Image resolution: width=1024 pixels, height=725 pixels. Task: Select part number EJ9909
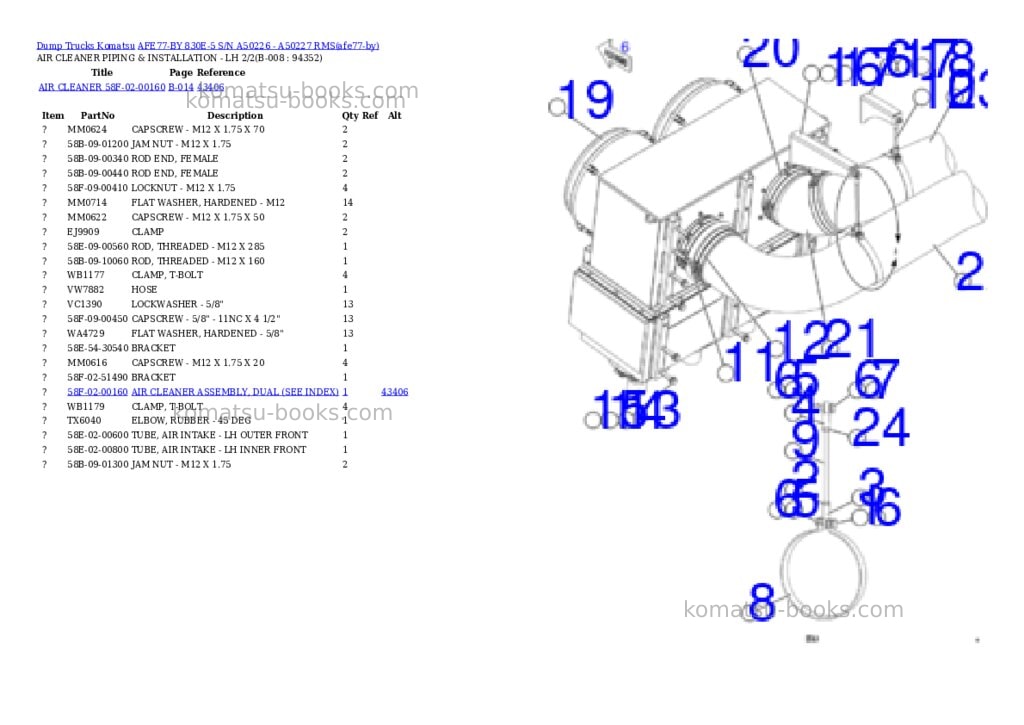click(x=84, y=232)
